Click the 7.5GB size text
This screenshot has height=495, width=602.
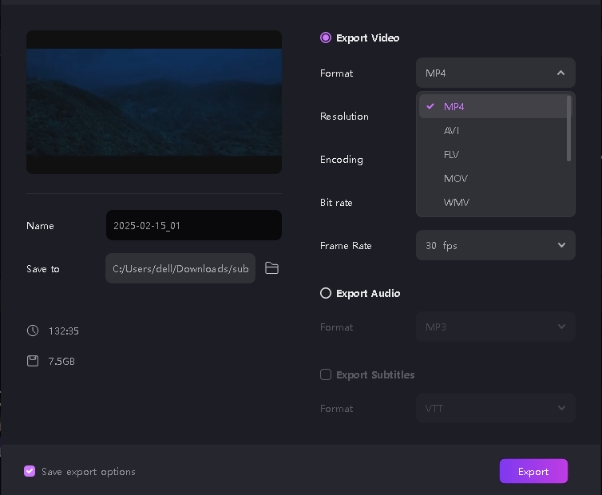61,361
